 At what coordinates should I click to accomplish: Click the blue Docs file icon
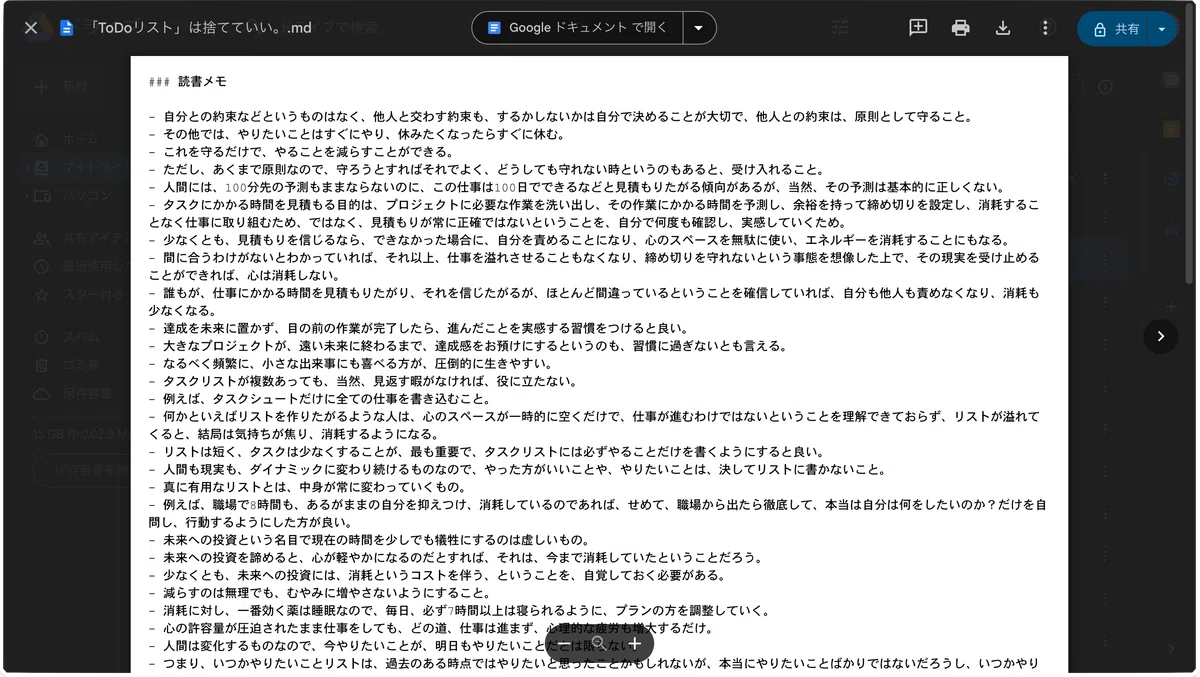67,28
